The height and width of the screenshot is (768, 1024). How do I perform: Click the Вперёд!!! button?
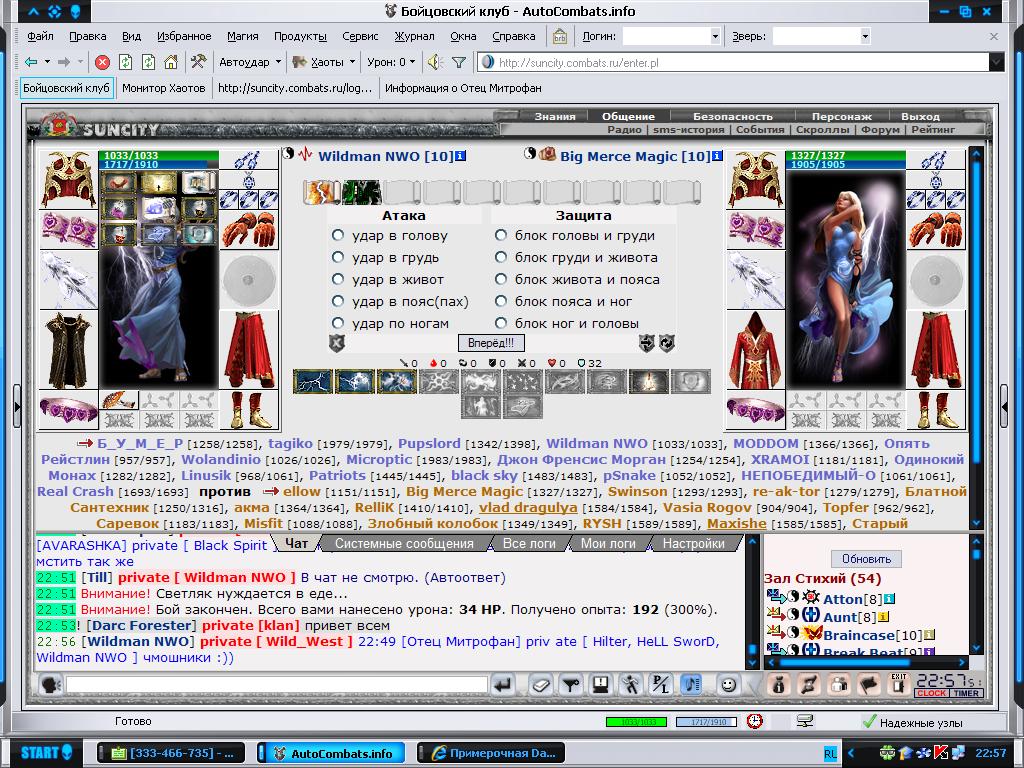coord(491,343)
